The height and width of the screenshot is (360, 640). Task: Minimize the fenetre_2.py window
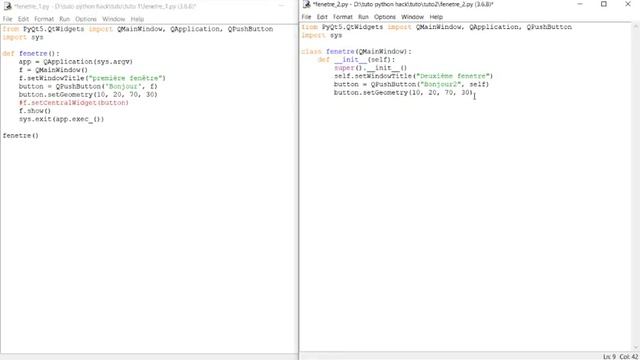point(580,4)
